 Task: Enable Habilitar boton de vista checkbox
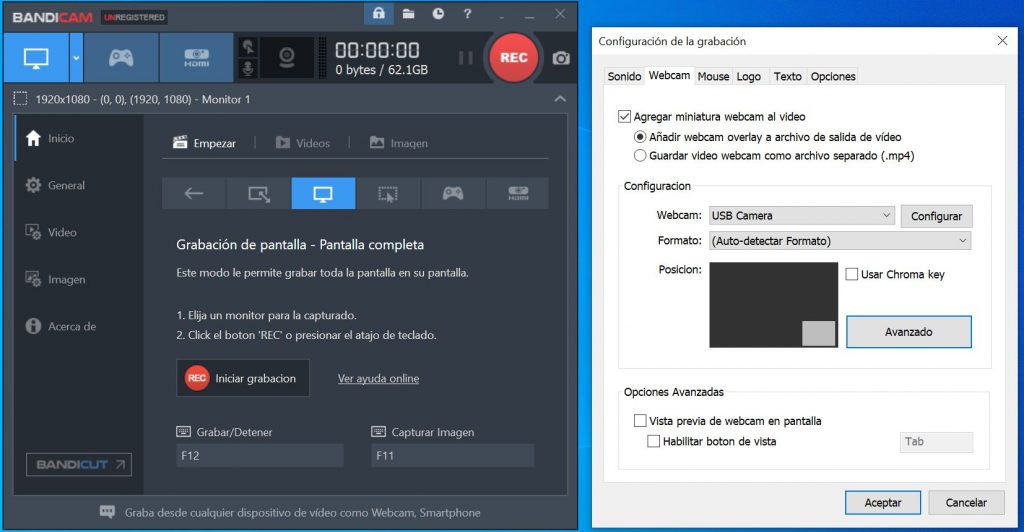[653, 441]
